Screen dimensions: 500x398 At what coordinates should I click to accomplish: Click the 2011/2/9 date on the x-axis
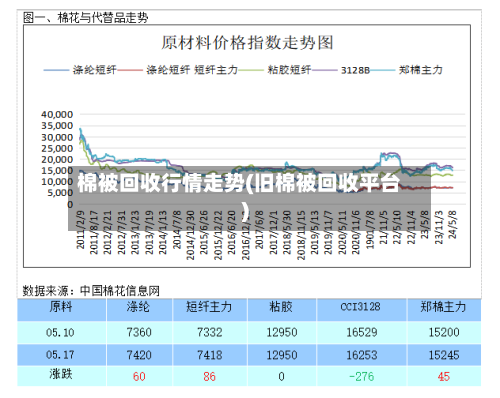(x=80, y=229)
